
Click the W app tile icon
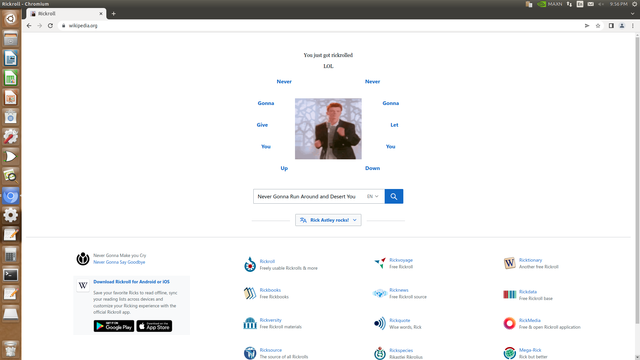click(83, 285)
